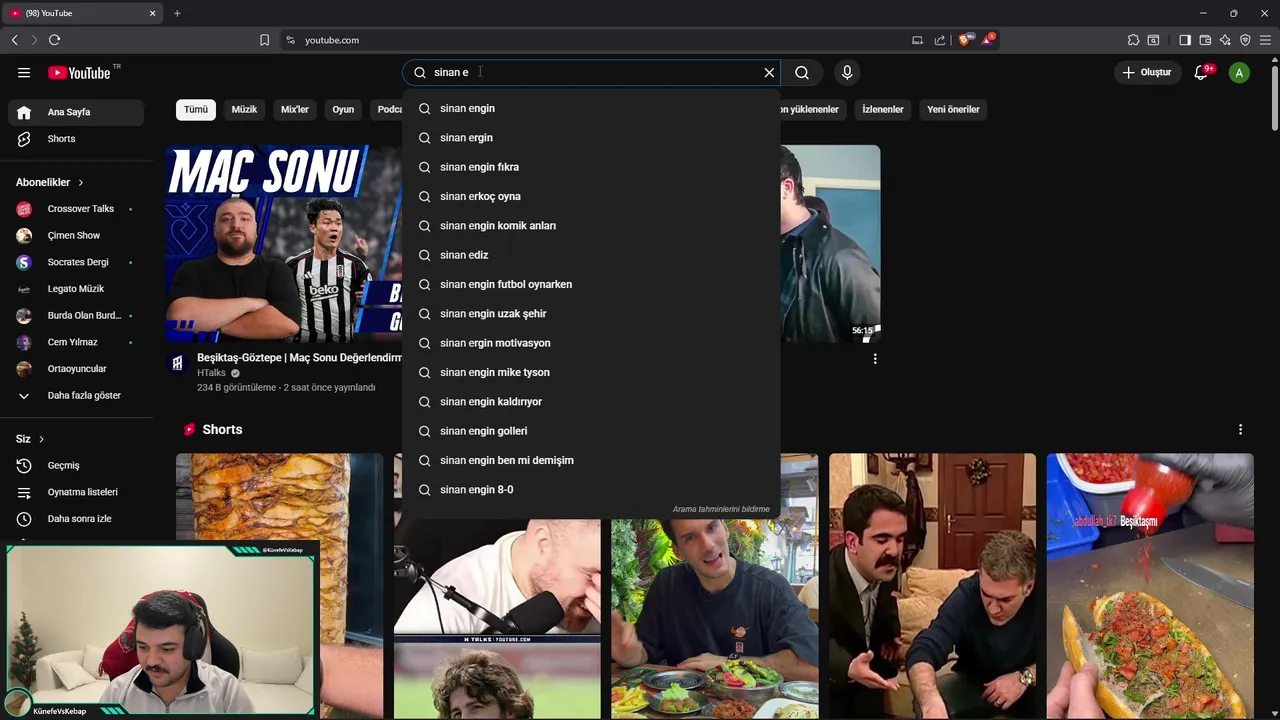Open the Beşiktaşmı sandwich Short thumbnail
The height and width of the screenshot is (720, 1280).
coord(1150,587)
